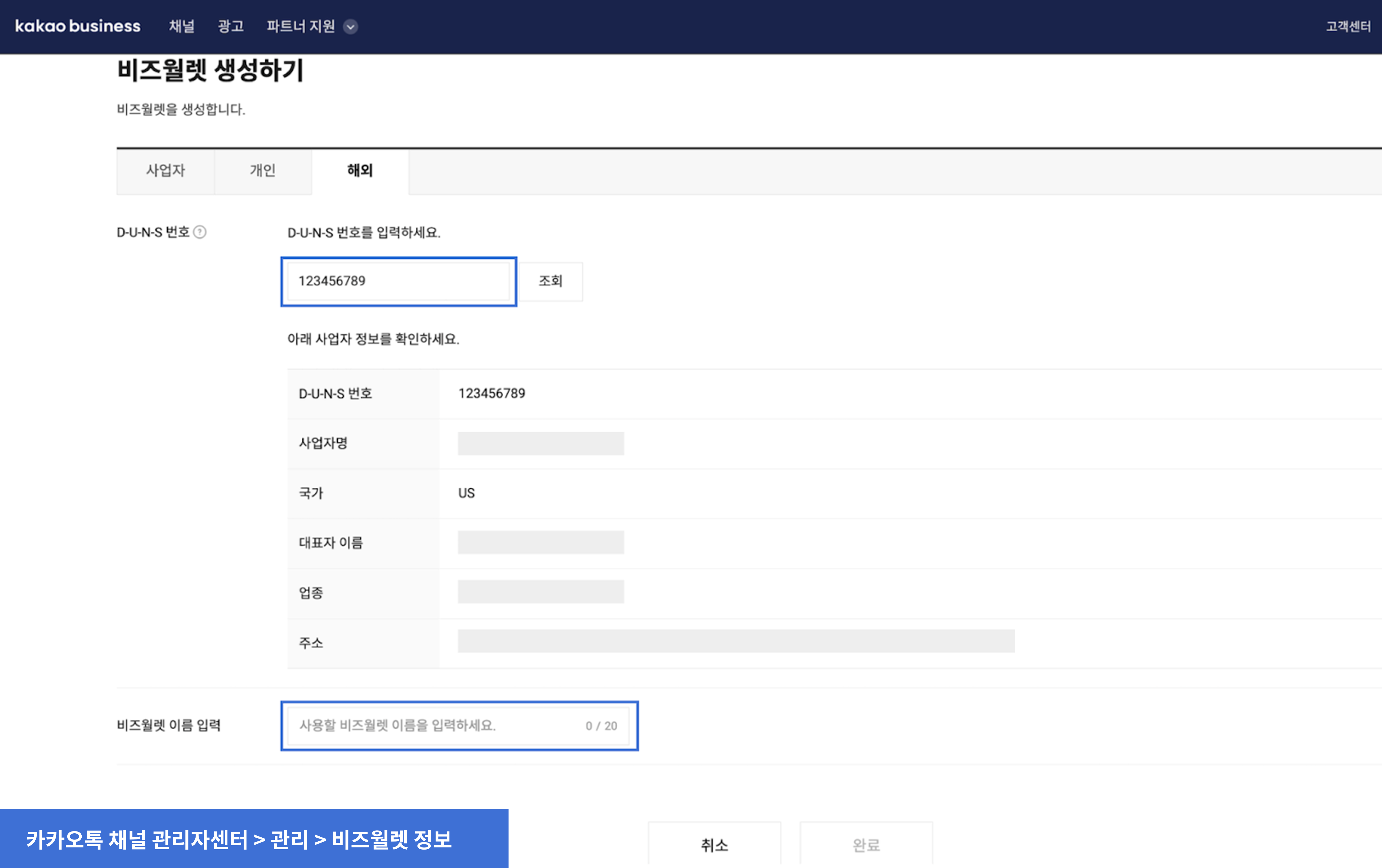Focus the 비즈월렛 이름 input field
This screenshot has width=1382, height=868.
pos(436,726)
